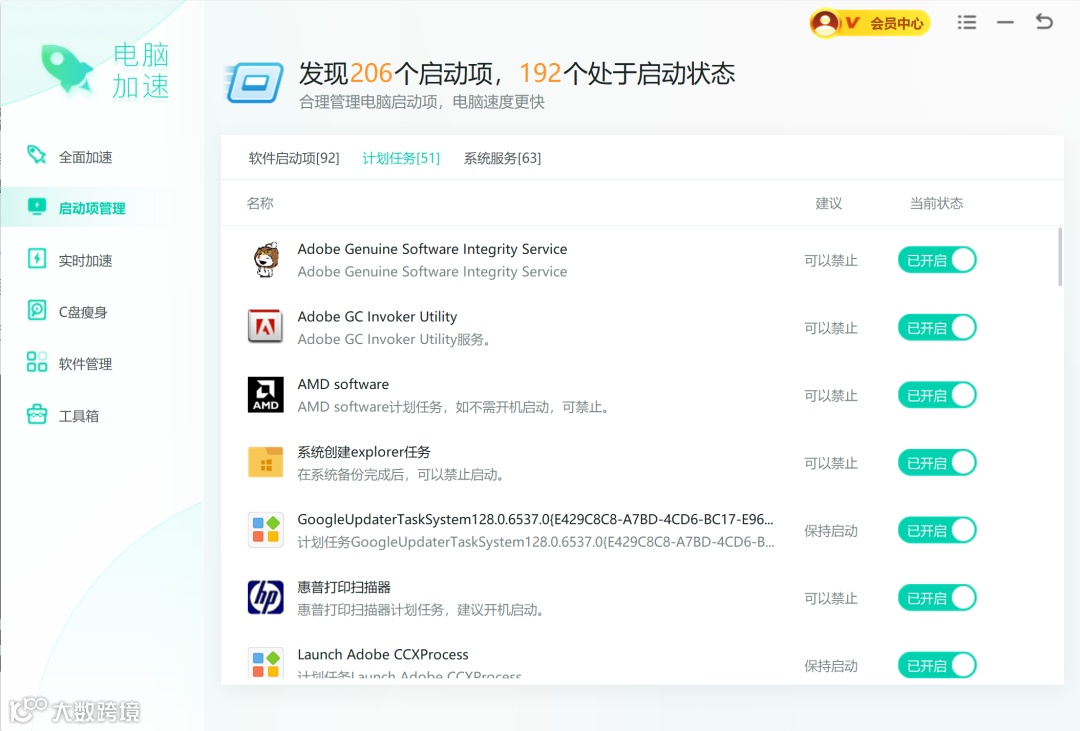Toggle off Adobe GC Invoker Utility
This screenshot has height=731, width=1080.
coord(937,327)
